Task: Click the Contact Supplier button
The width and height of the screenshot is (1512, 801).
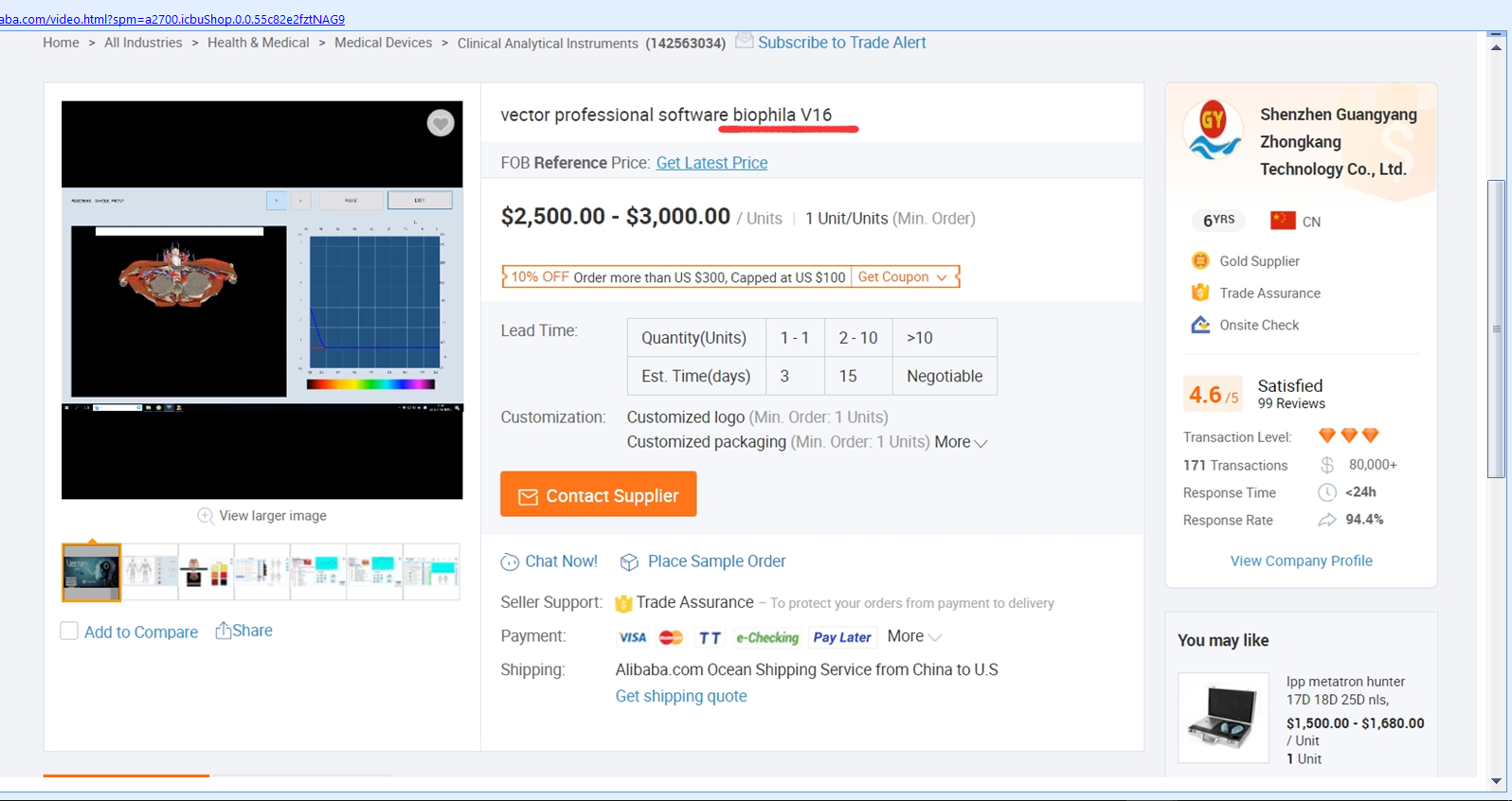Action: pos(598,494)
